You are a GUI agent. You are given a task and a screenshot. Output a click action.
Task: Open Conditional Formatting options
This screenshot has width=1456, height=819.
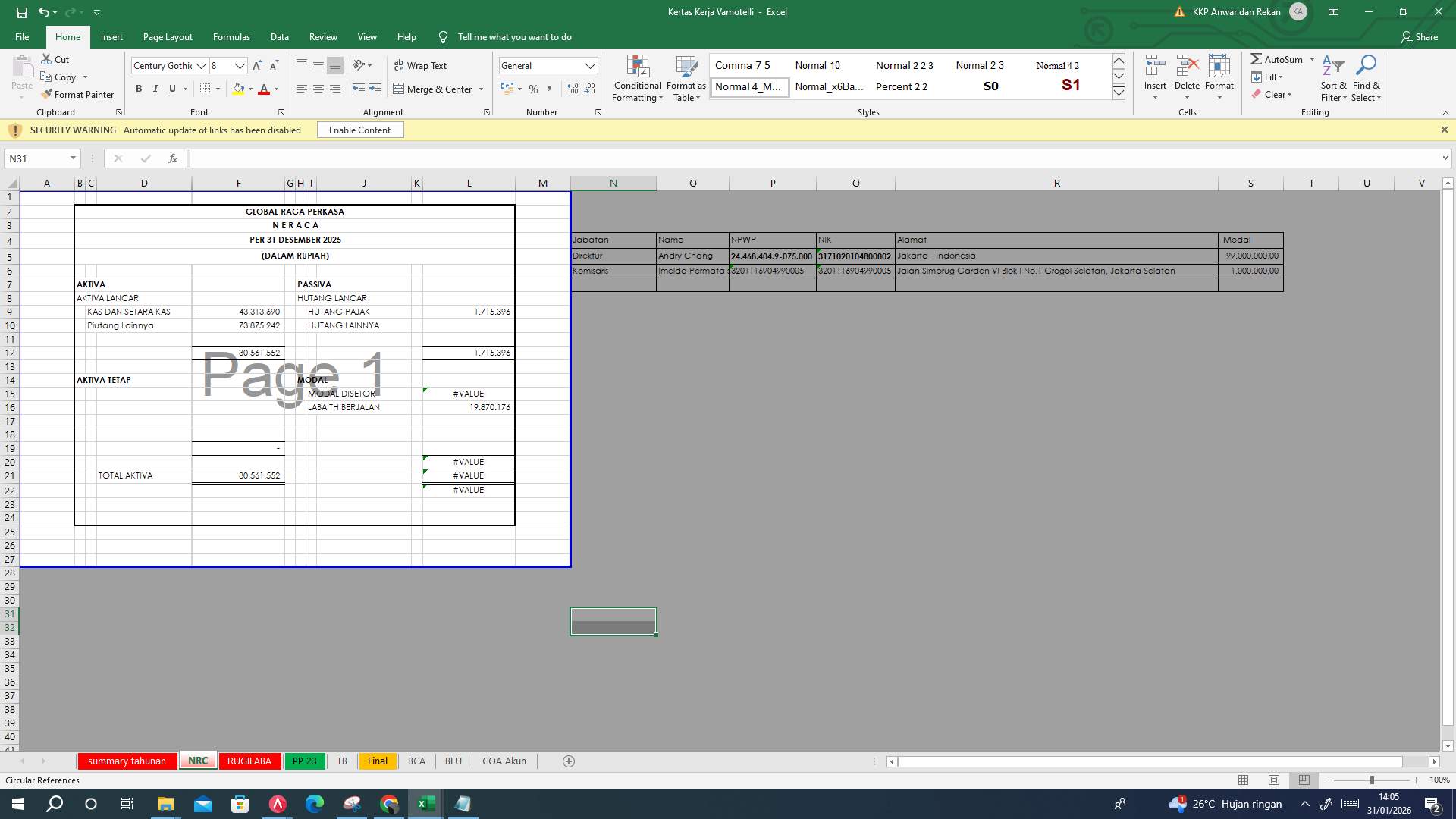[637, 78]
